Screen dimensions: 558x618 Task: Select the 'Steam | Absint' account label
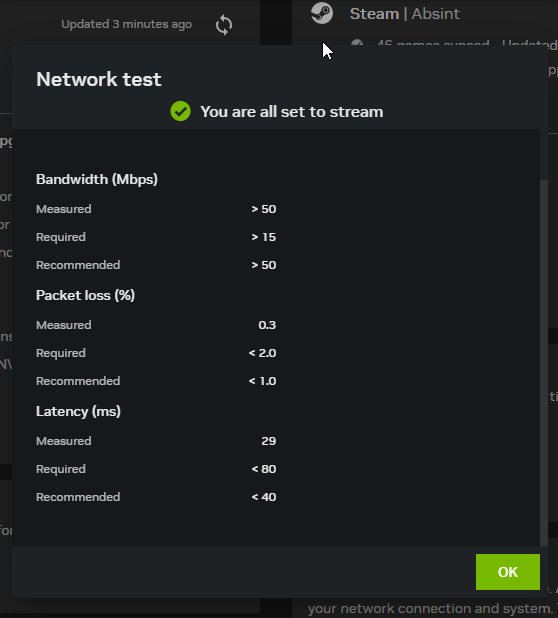[405, 14]
